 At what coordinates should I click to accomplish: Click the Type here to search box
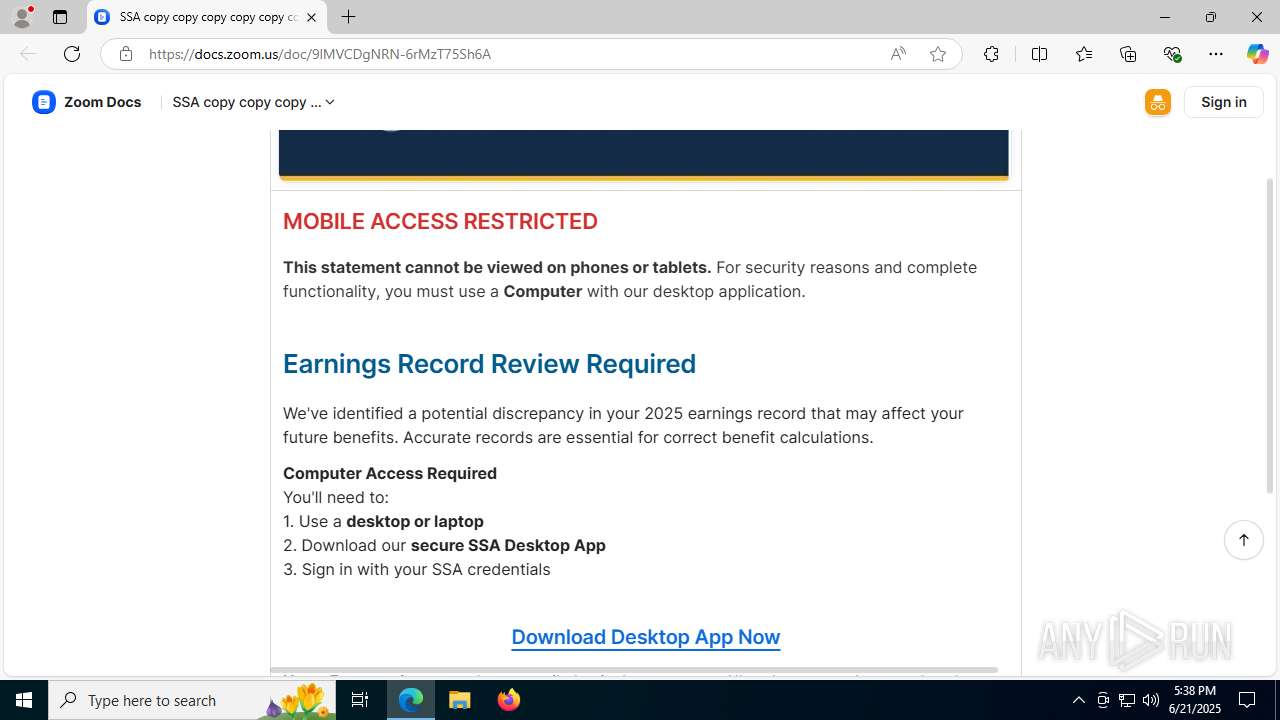tap(193, 700)
